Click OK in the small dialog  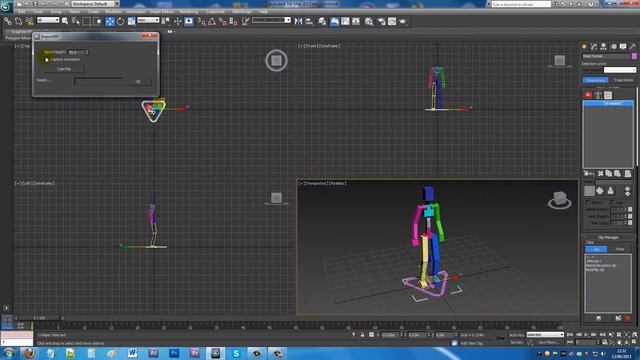[x=138, y=82]
